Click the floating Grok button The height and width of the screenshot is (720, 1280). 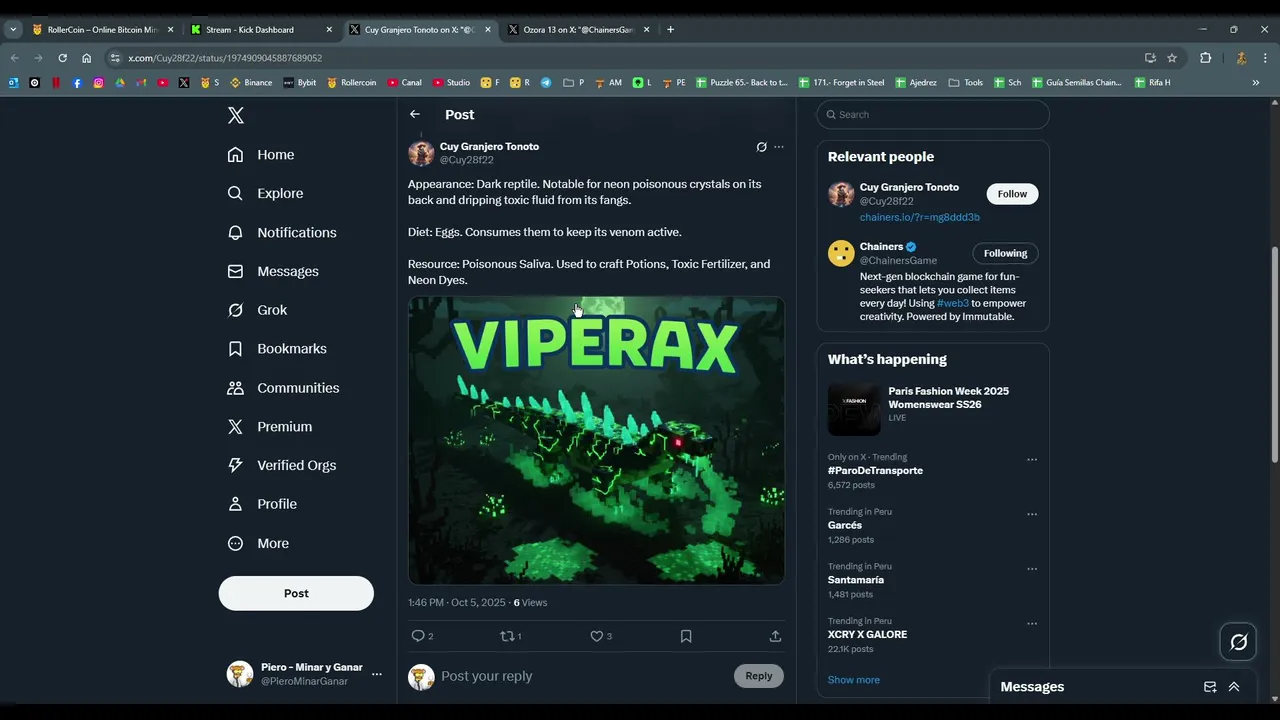coord(1238,642)
